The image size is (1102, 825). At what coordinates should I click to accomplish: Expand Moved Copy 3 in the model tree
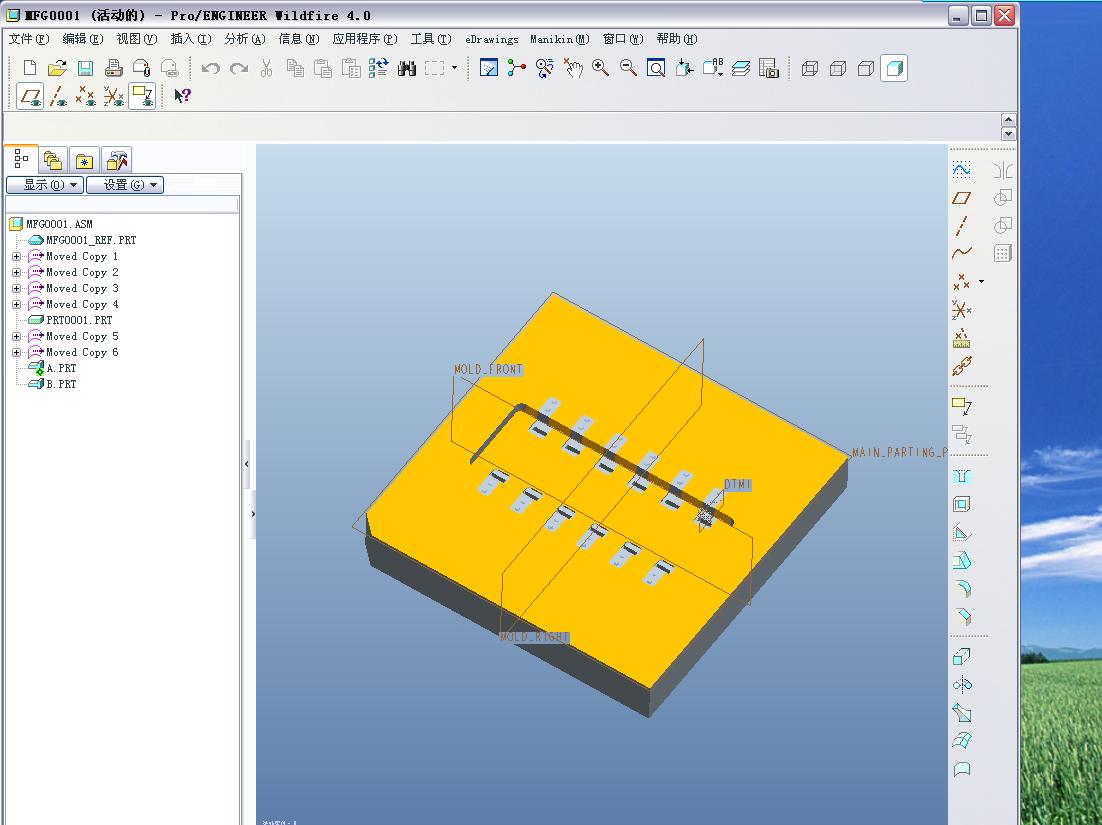(x=16, y=289)
